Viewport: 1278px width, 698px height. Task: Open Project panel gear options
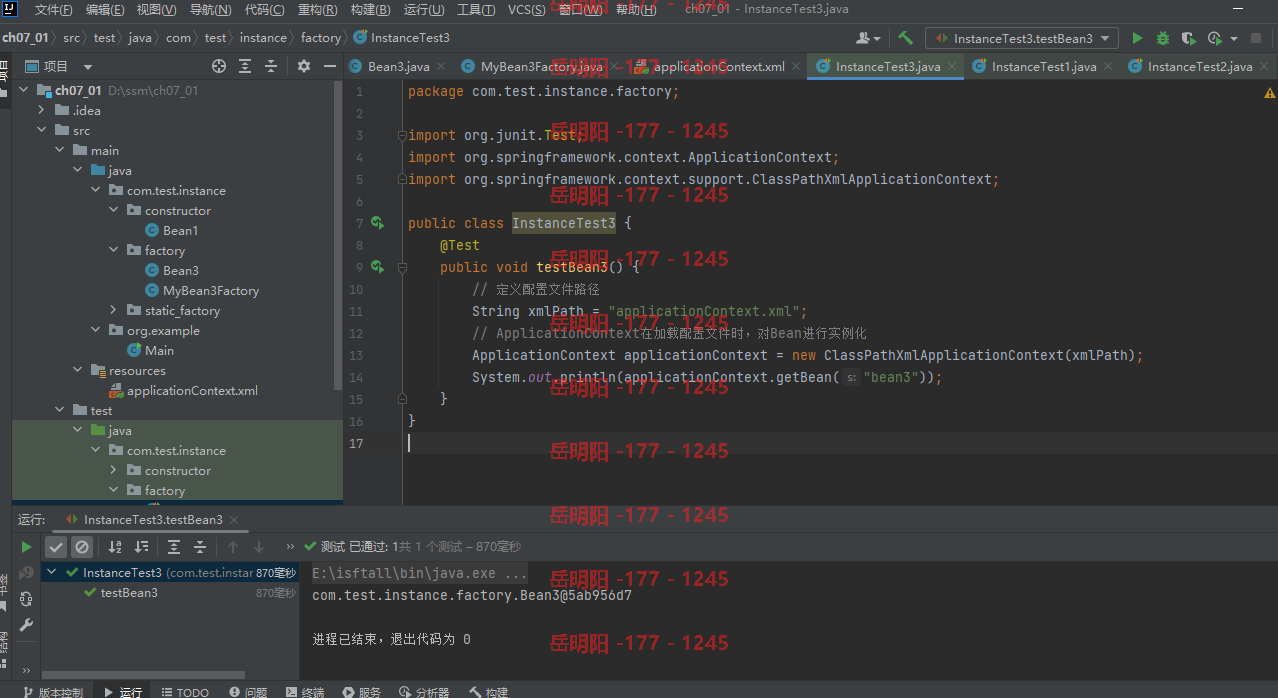tap(304, 66)
